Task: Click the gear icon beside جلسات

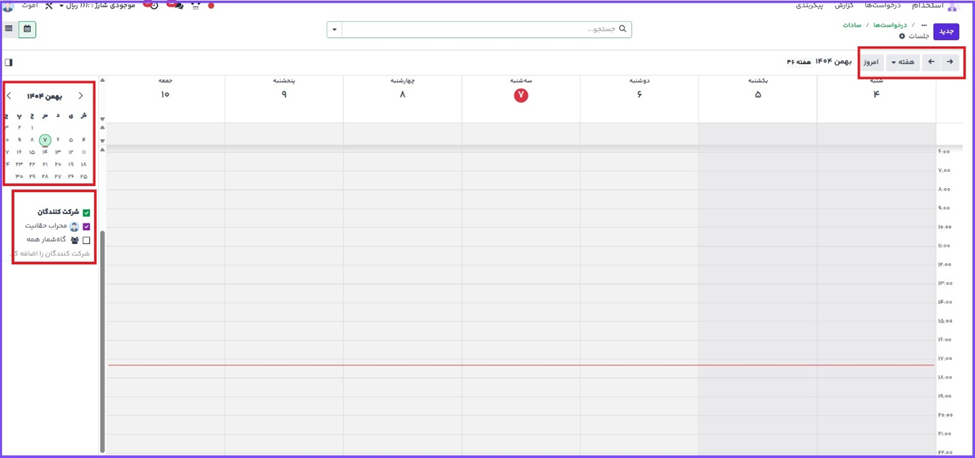Action: coord(902,36)
